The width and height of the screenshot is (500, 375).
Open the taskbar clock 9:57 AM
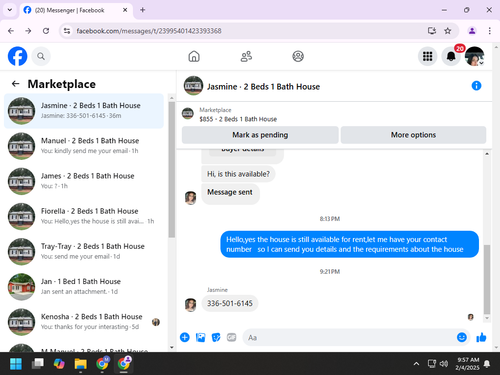(467, 364)
